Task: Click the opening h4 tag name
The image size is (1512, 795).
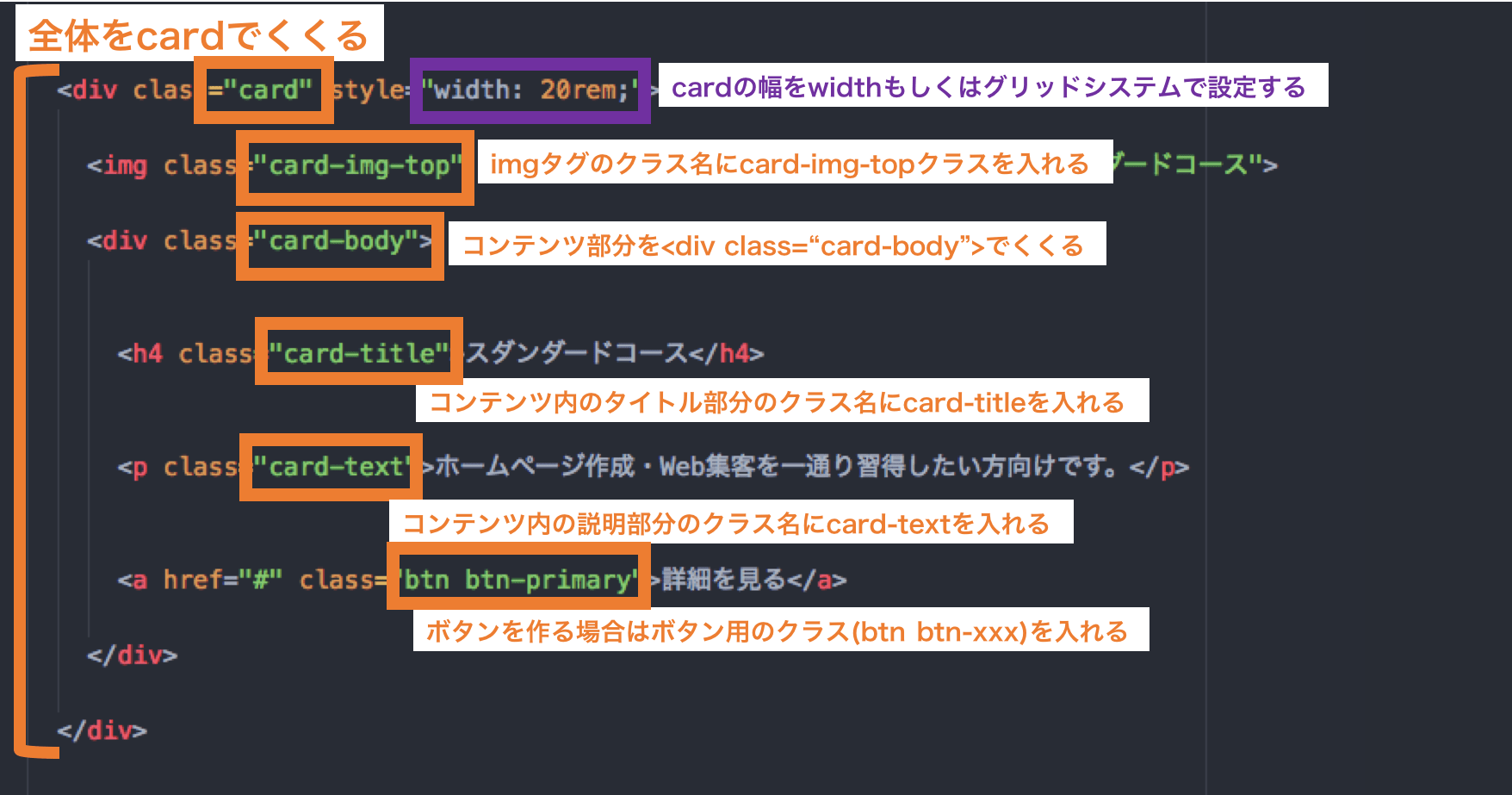Action: [147, 353]
